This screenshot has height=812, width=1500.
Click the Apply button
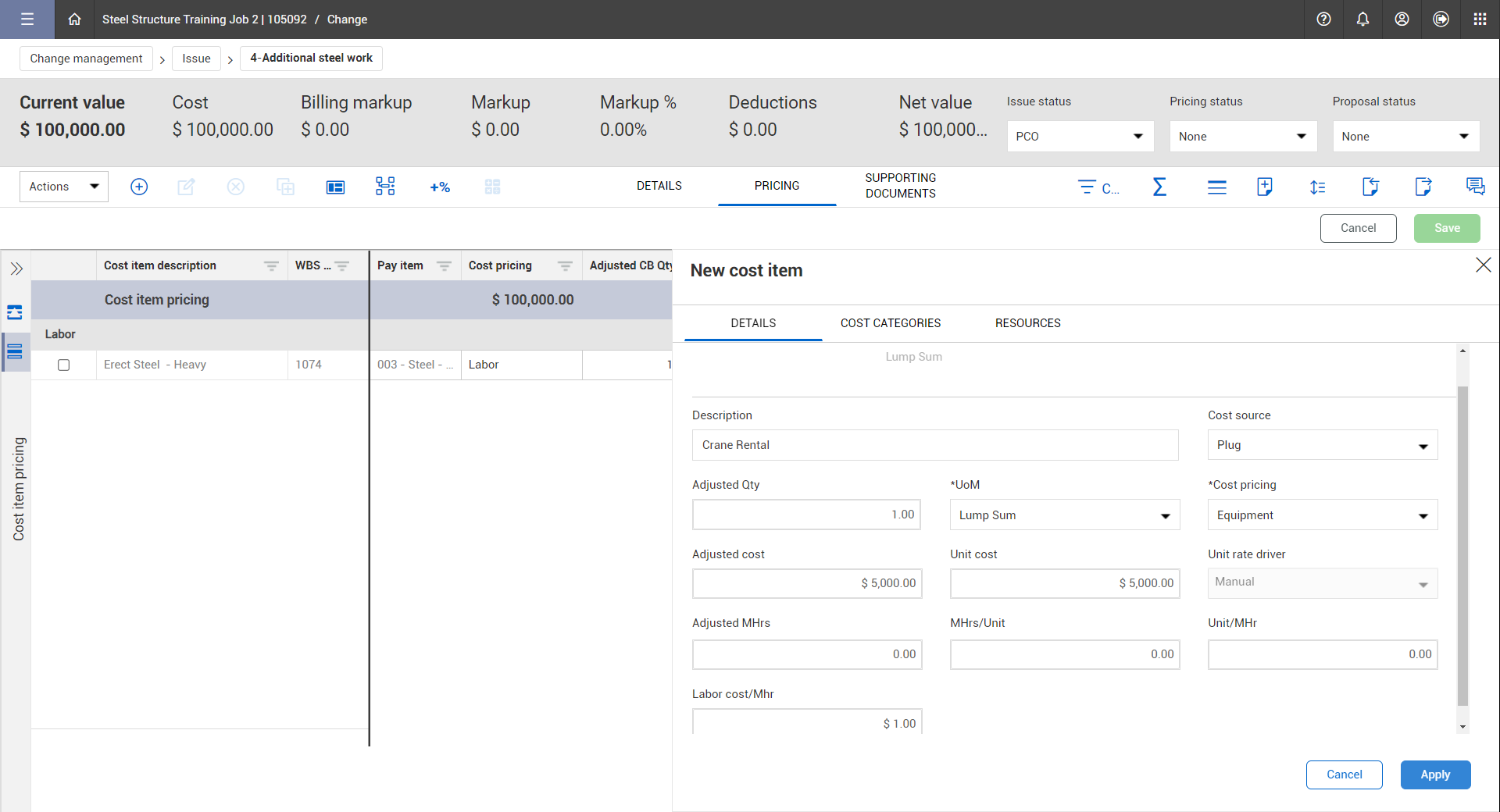point(1435,775)
